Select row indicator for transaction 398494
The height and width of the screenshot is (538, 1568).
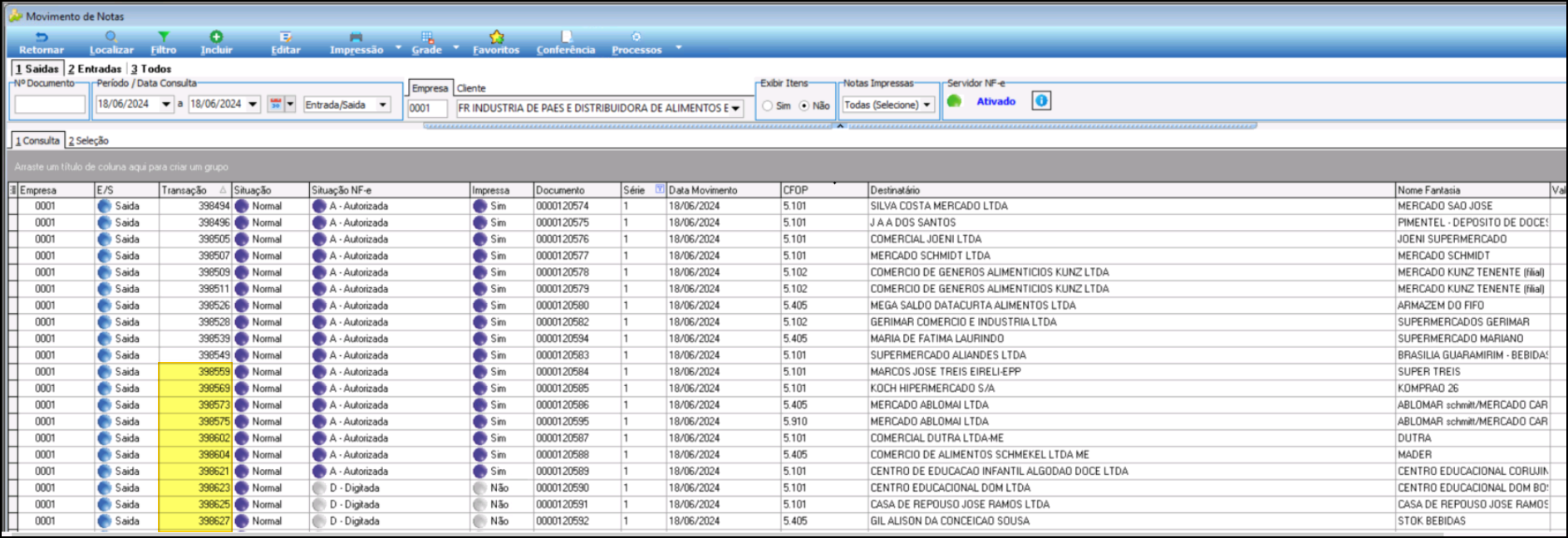pyautogui.click(x=12, y=206)
